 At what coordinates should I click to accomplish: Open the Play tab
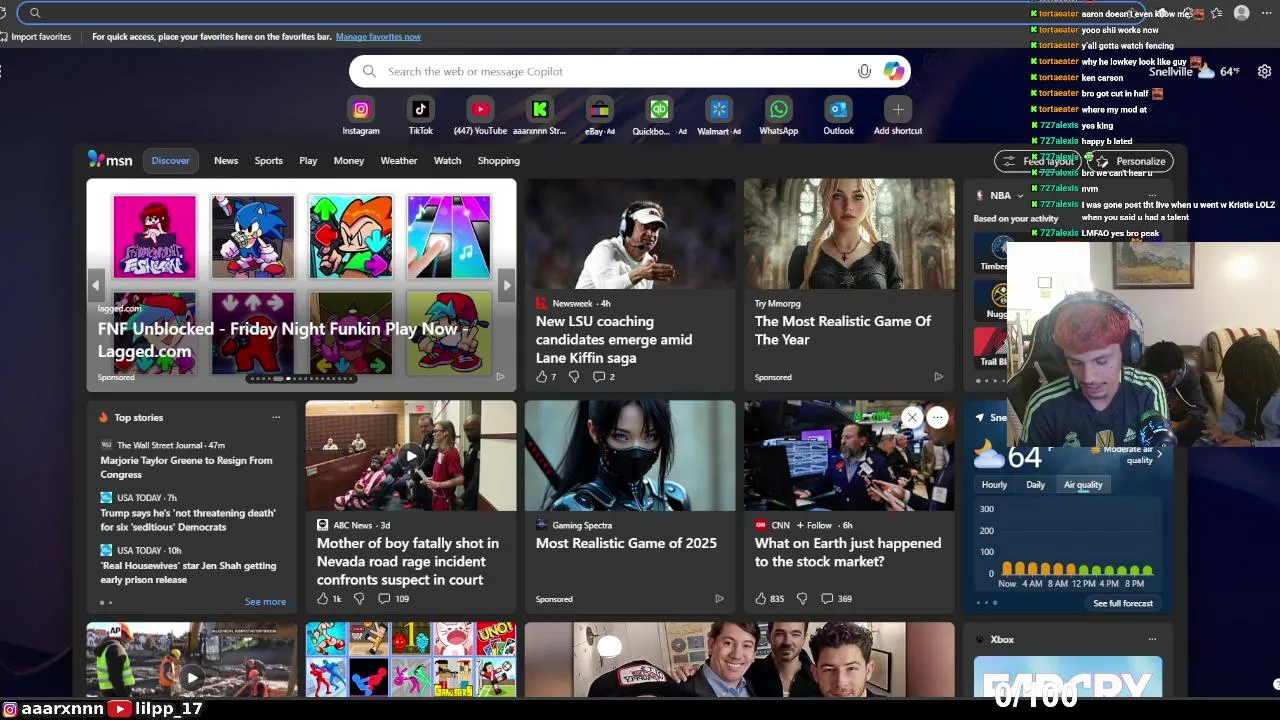pyautogui.click(x=308, y=160)
